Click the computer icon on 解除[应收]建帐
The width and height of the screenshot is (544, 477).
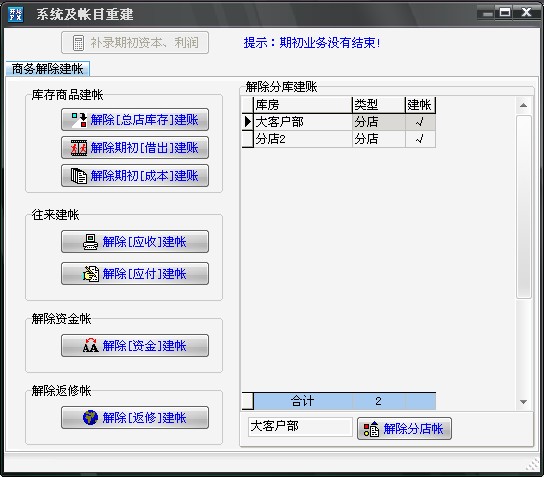pos(91,242)
